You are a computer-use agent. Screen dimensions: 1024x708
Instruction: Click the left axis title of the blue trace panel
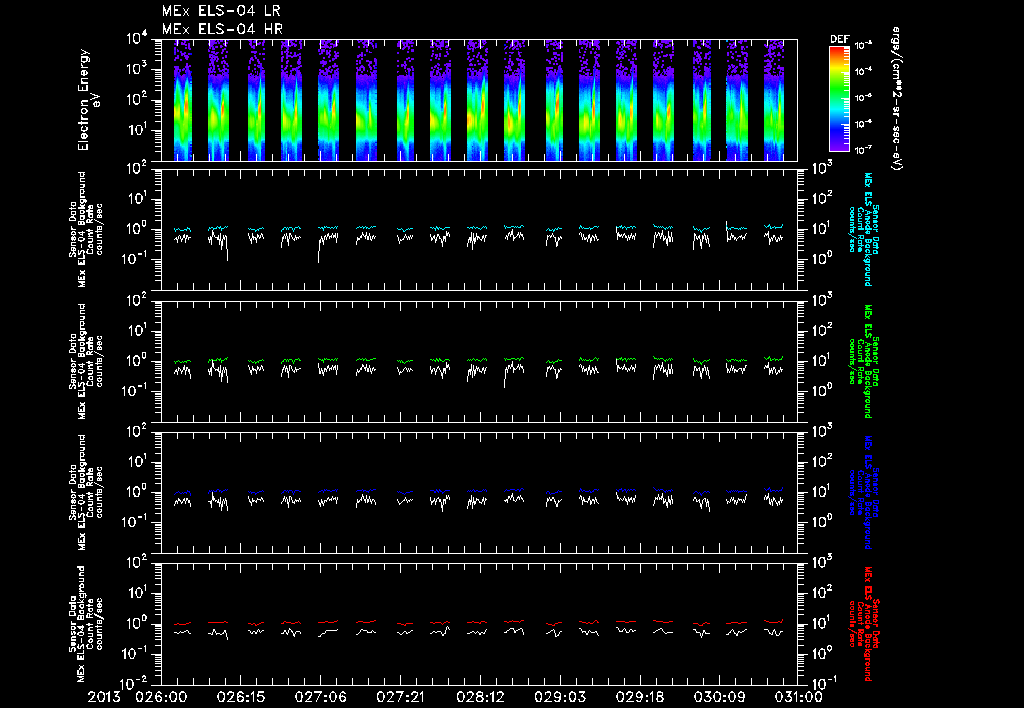(x=86, y=492)
